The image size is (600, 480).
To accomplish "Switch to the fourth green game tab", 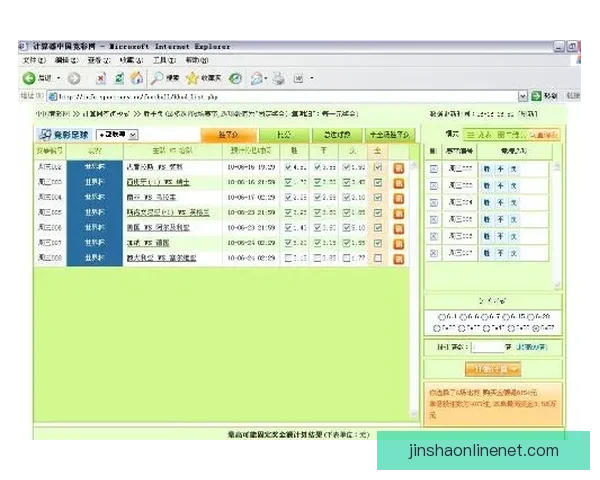I will (x=390, y=135).
